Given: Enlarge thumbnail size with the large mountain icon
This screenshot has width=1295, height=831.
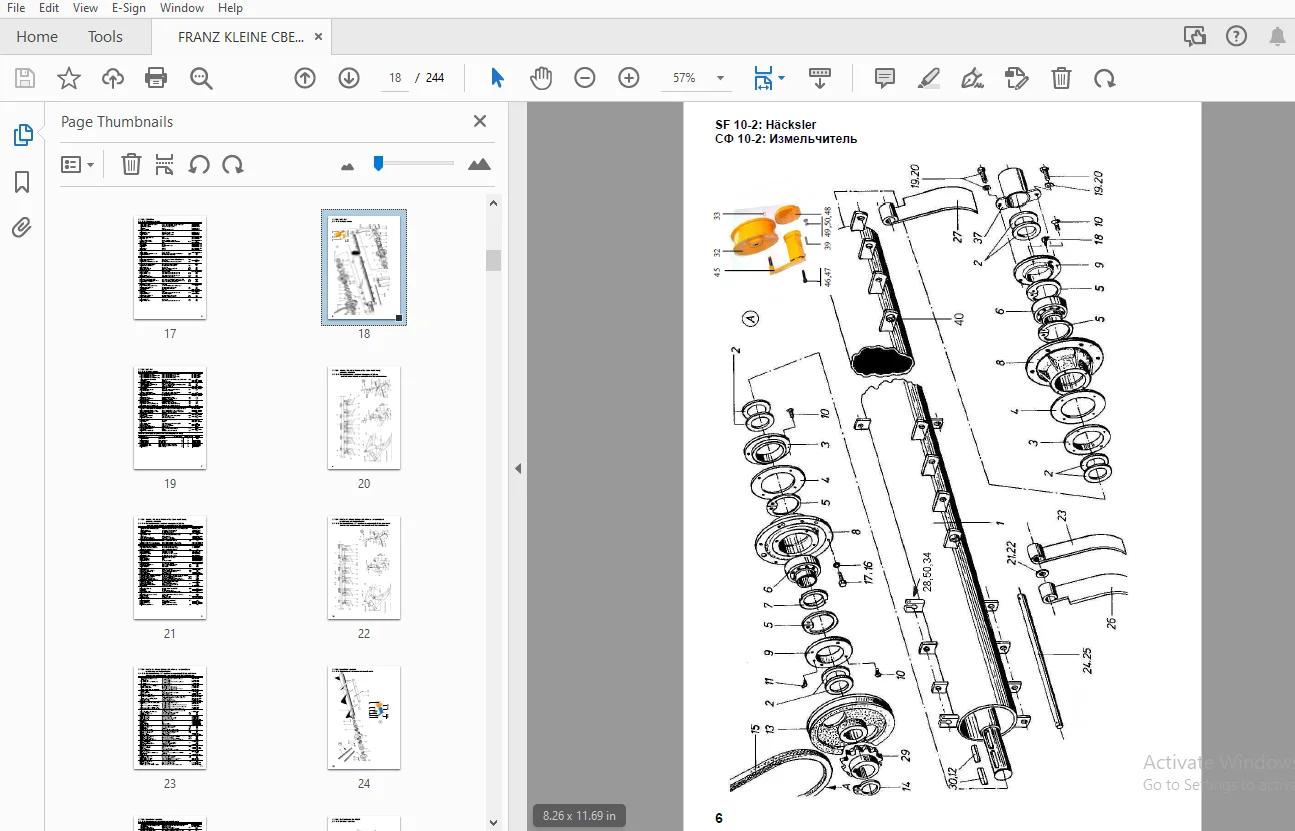Looking at the screenshot, I should pos(480,164).
